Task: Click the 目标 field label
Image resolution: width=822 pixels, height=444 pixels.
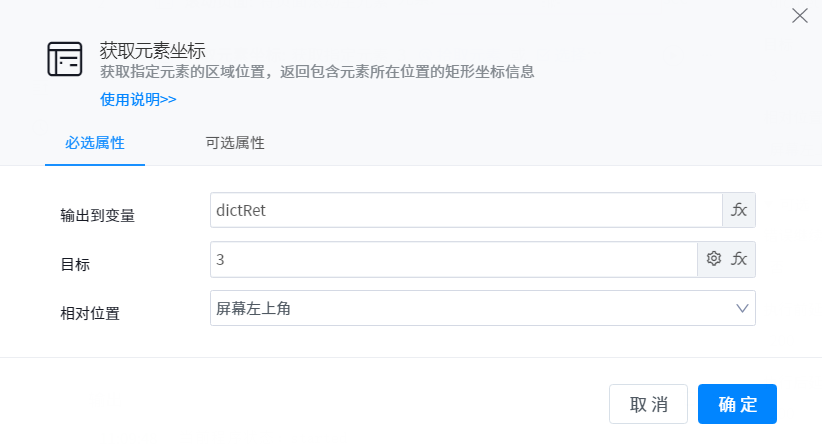Action: pyautogui.click(x=75, y=264)
